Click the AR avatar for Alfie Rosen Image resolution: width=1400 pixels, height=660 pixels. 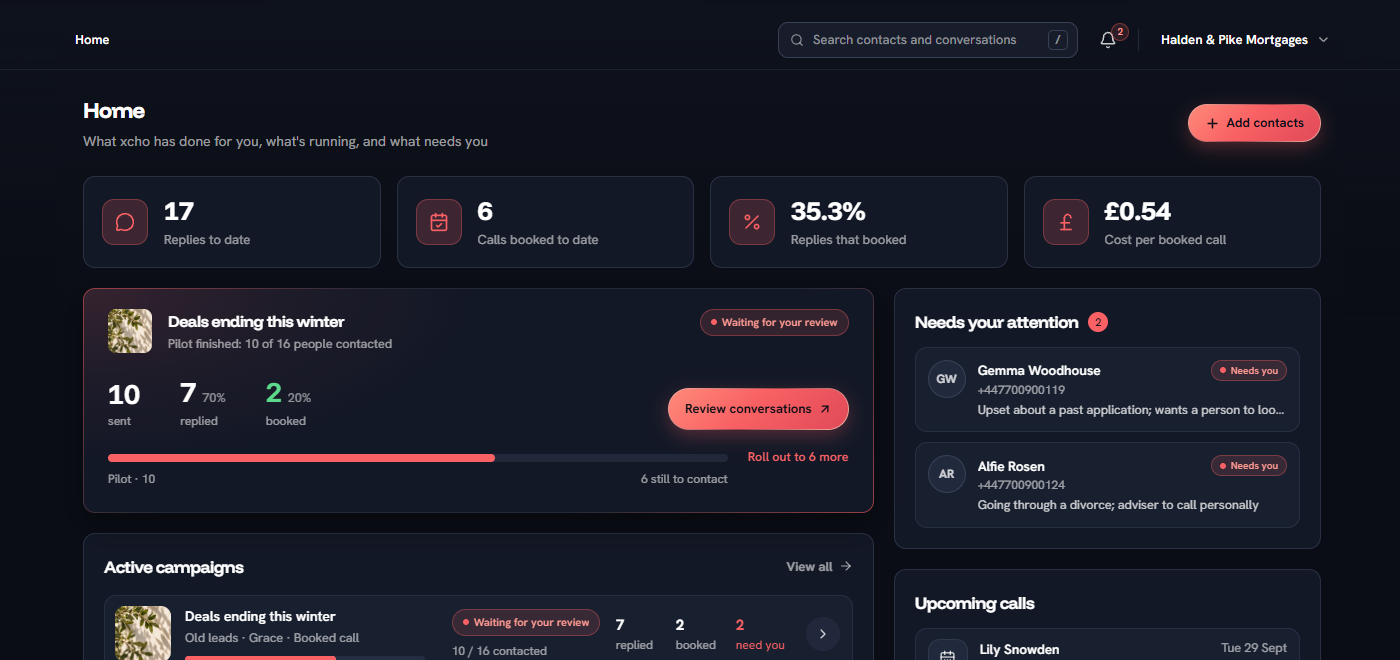pyautogui.click(x=947, y=474)
